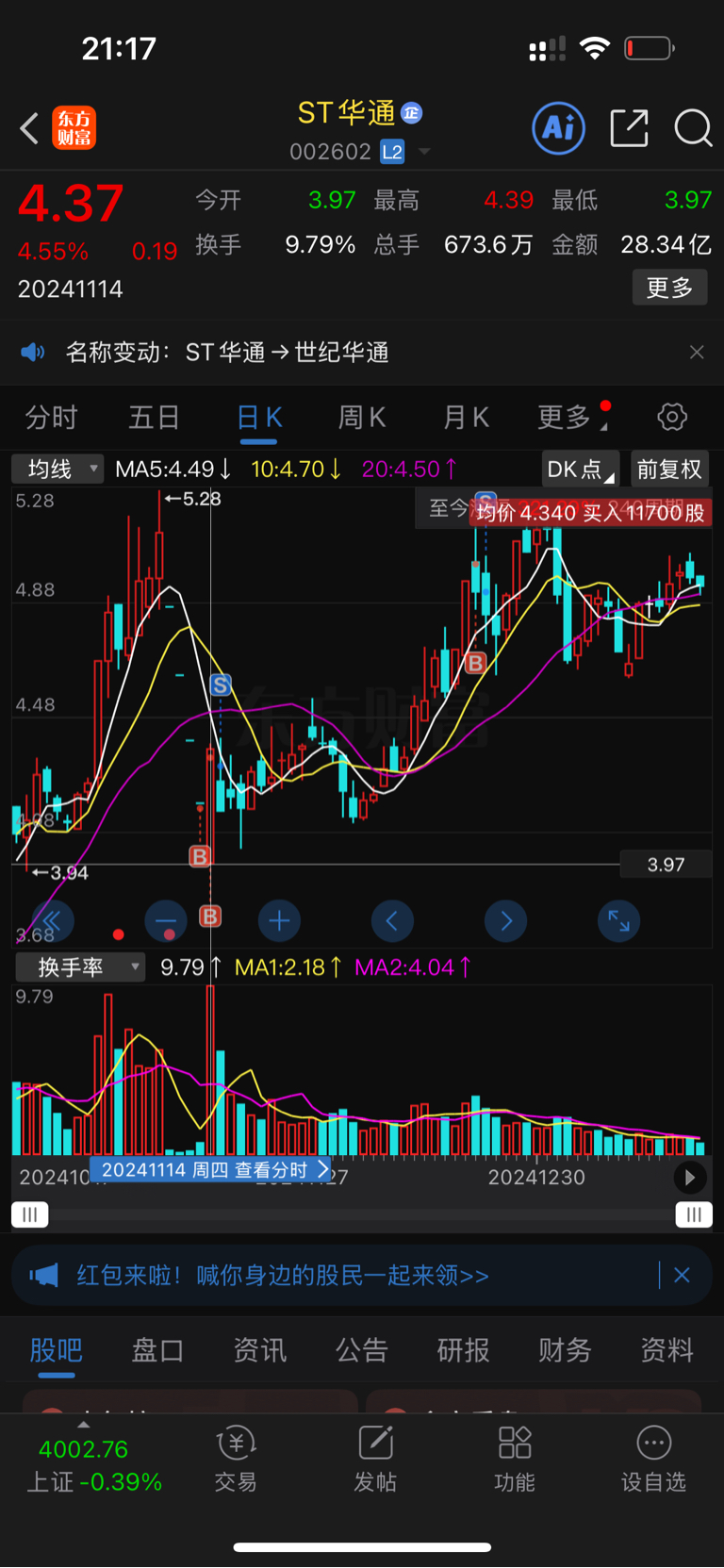Viewport: 724px width, 1568px height.
Task: Switch to the 盘口 tab
Action: tap(157, 1350)
